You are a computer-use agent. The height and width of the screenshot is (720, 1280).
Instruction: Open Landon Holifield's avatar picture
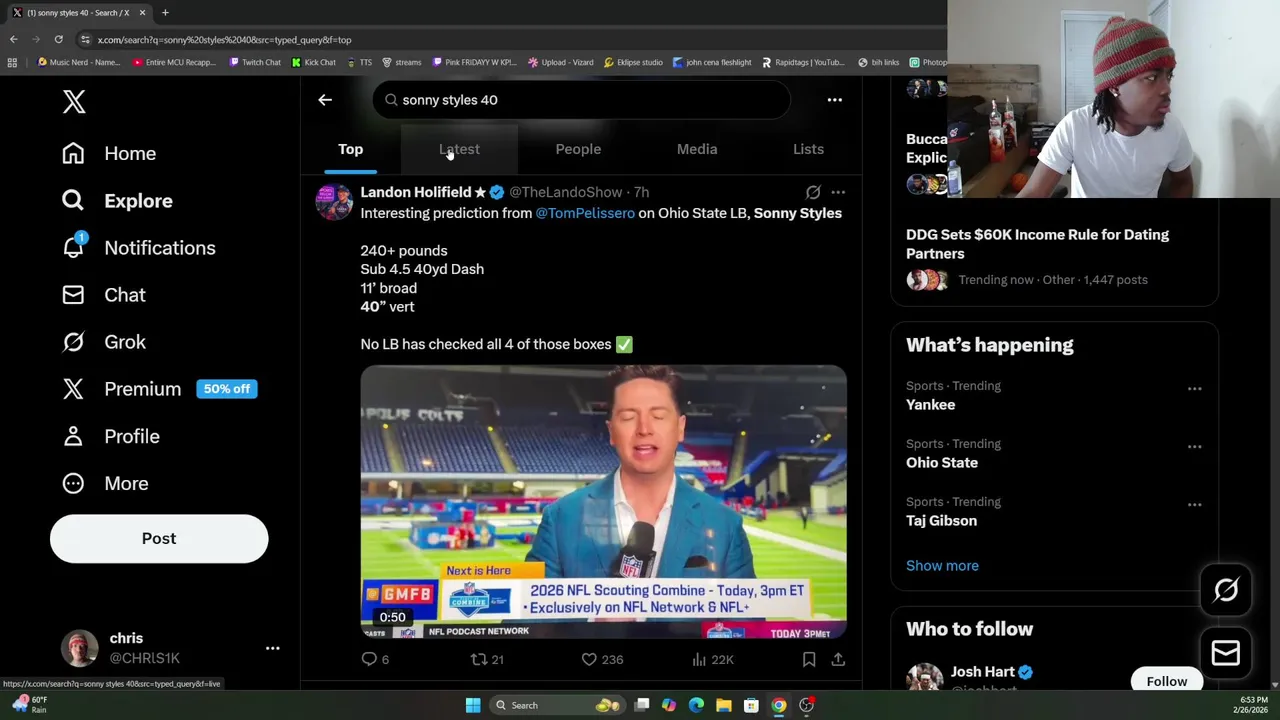(334, 202)
